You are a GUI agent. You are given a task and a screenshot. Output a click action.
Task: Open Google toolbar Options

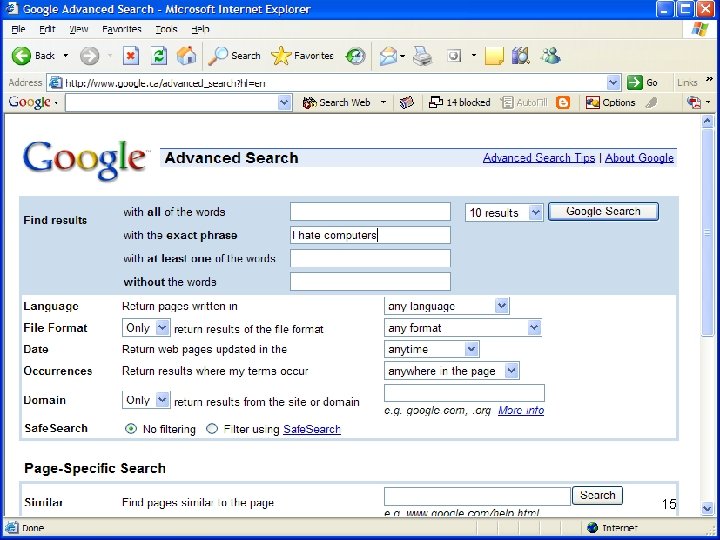tap(610, 102)
